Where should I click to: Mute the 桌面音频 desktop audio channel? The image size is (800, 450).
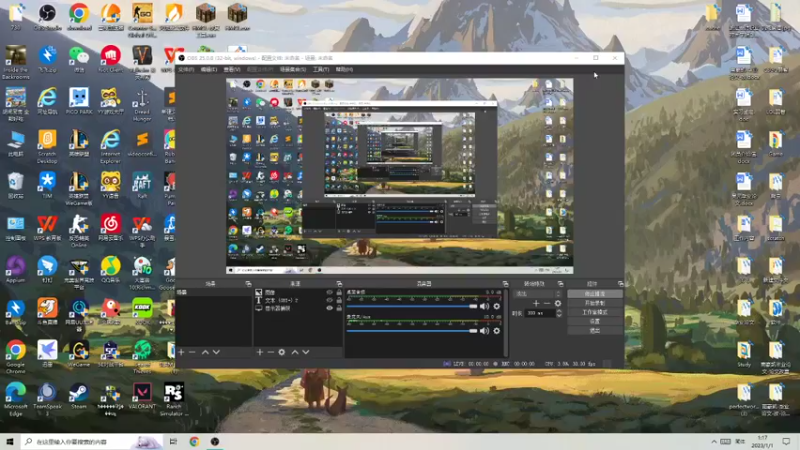[484, 307]
